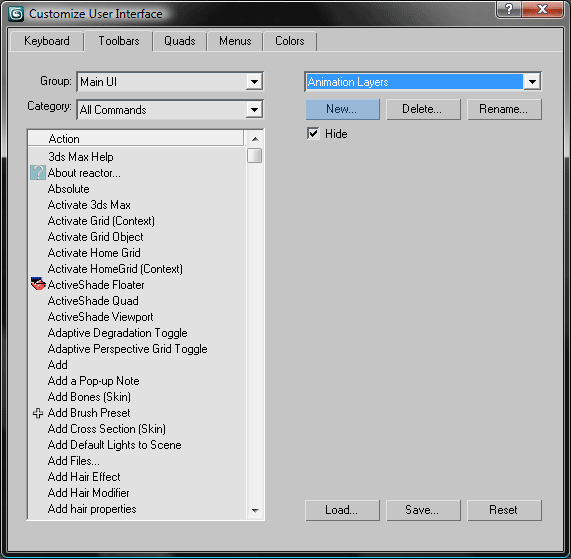Select ActiveShade Viewport action
This screenshot has width=571, height=559.
[x=101, y=317]
